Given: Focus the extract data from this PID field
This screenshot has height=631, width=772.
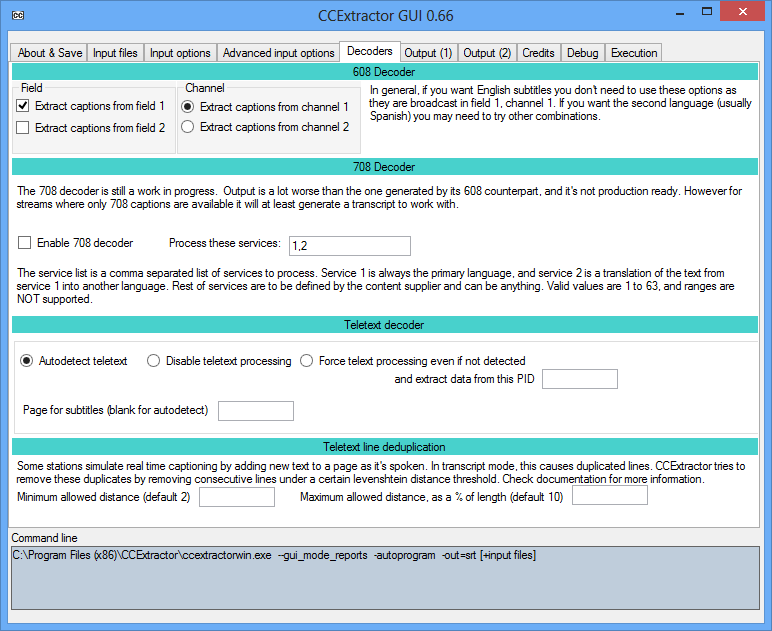Looking at the screenshot, I should [x=579, y=379].
